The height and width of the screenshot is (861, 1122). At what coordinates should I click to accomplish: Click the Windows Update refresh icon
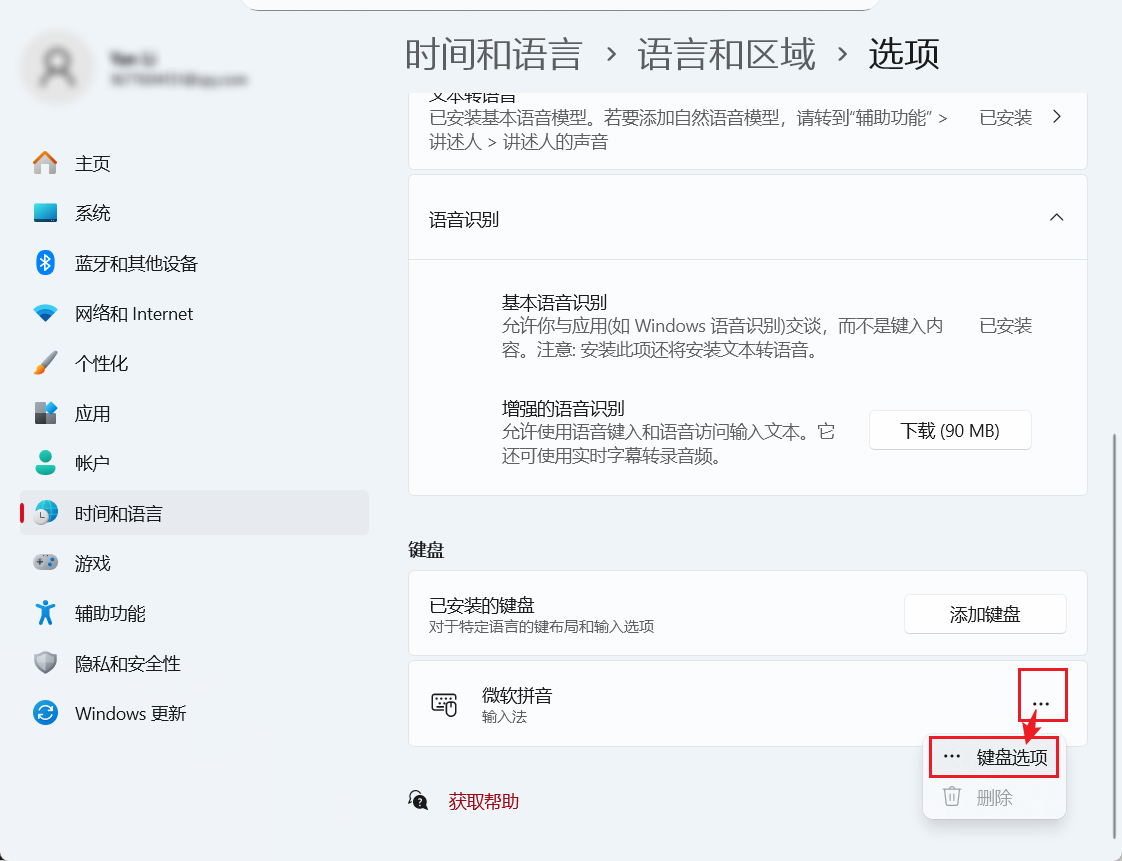pyautogui.click(x=45, y=713)
